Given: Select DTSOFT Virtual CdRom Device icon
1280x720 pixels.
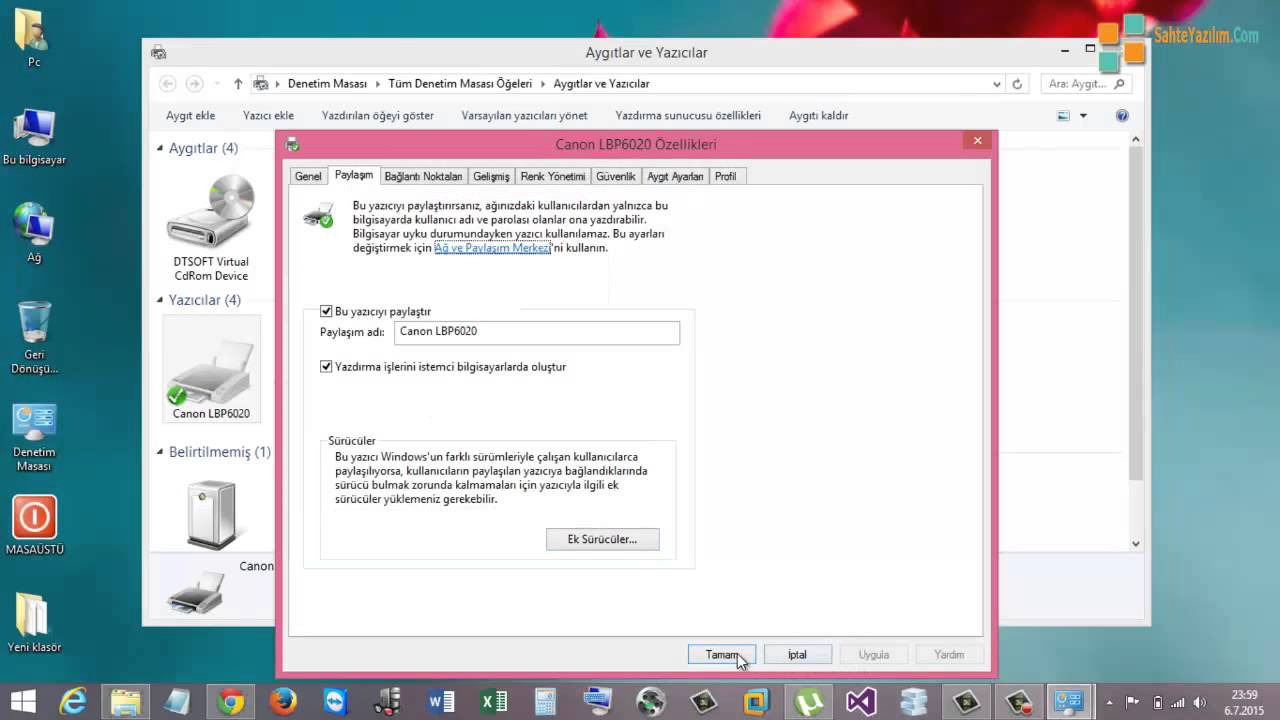Looking at the screenshot, I should pos(210,229).
